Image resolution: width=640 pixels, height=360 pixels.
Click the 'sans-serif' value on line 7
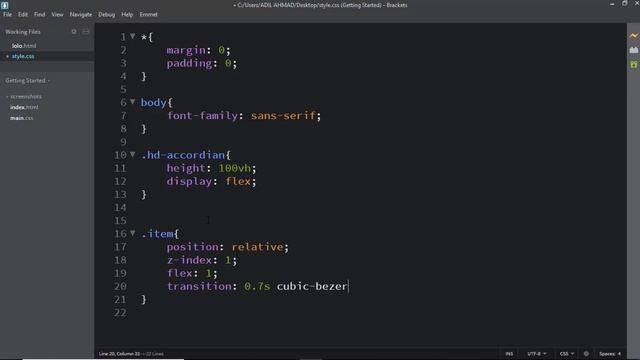tap(283, 116)
